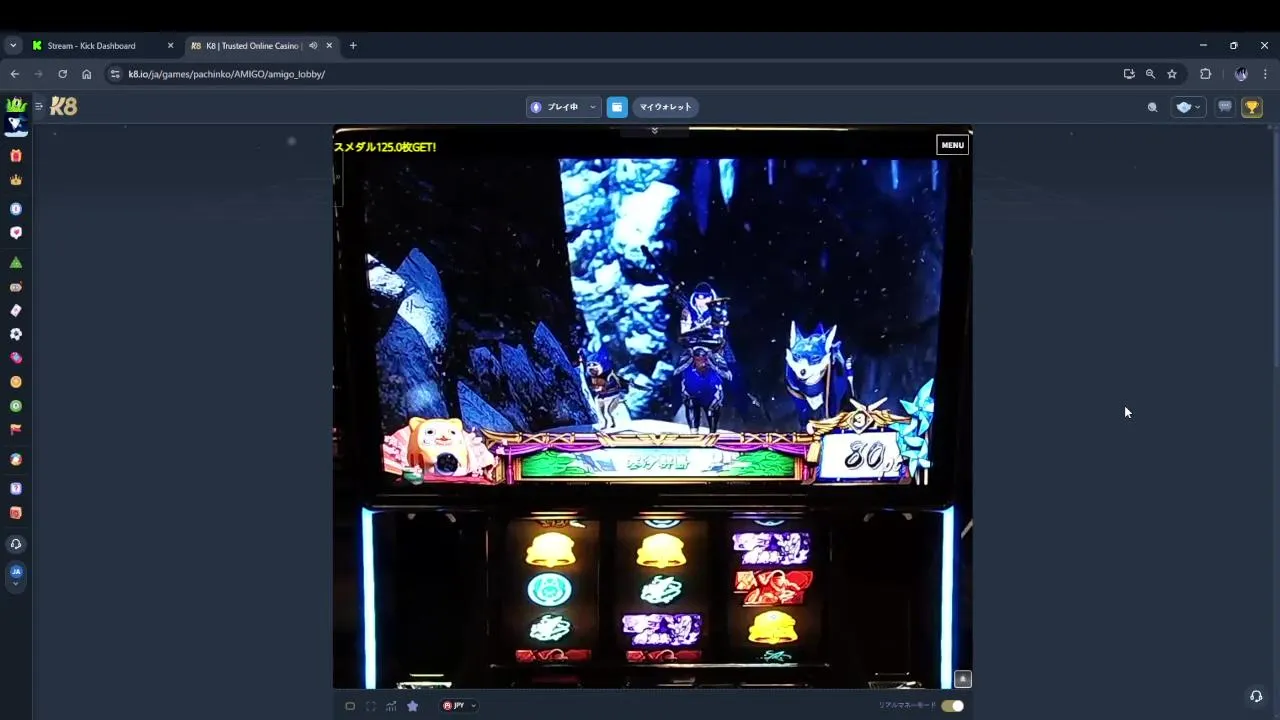Screen dimensions: 1280x720
Task: Open マイウォレット button
Action: 665,107
